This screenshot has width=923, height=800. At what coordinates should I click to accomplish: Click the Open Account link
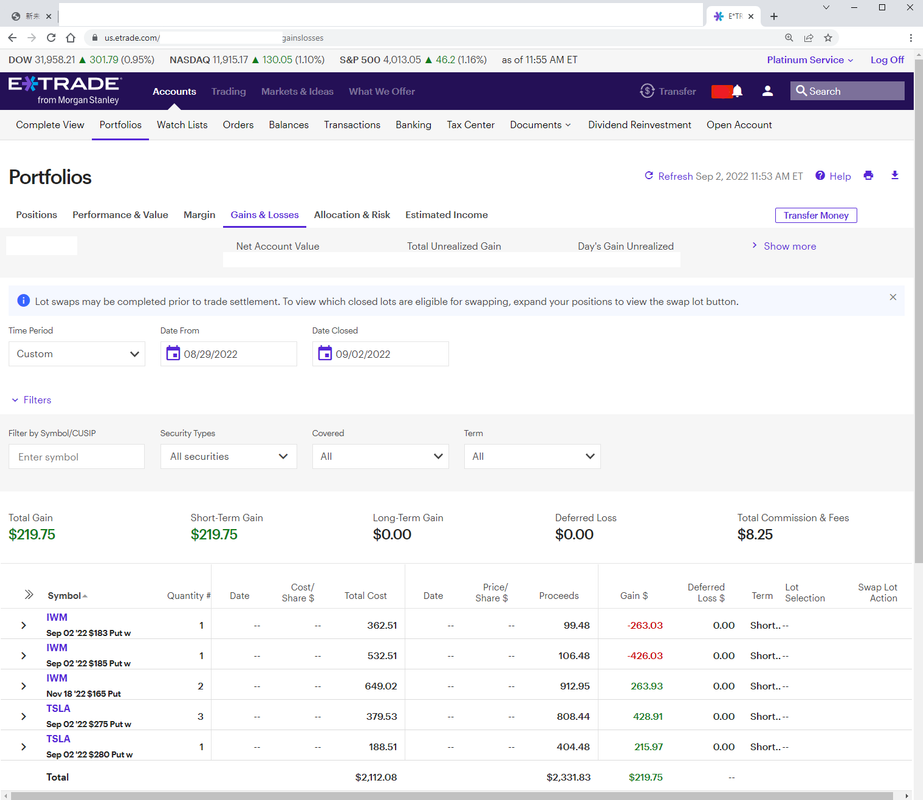pos(739,125)
